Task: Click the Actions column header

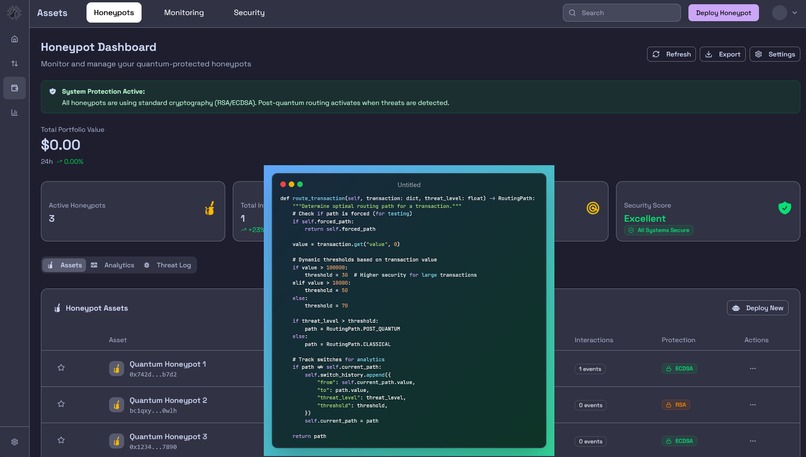Action: [x=756, y=340]
